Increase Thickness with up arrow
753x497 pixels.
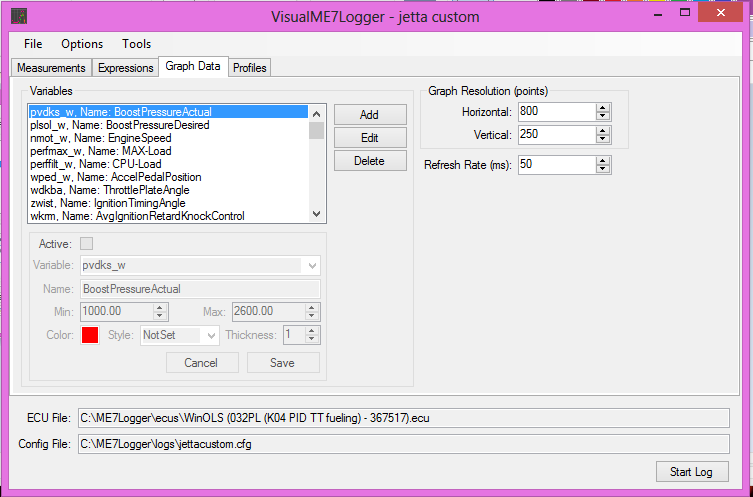312,331
